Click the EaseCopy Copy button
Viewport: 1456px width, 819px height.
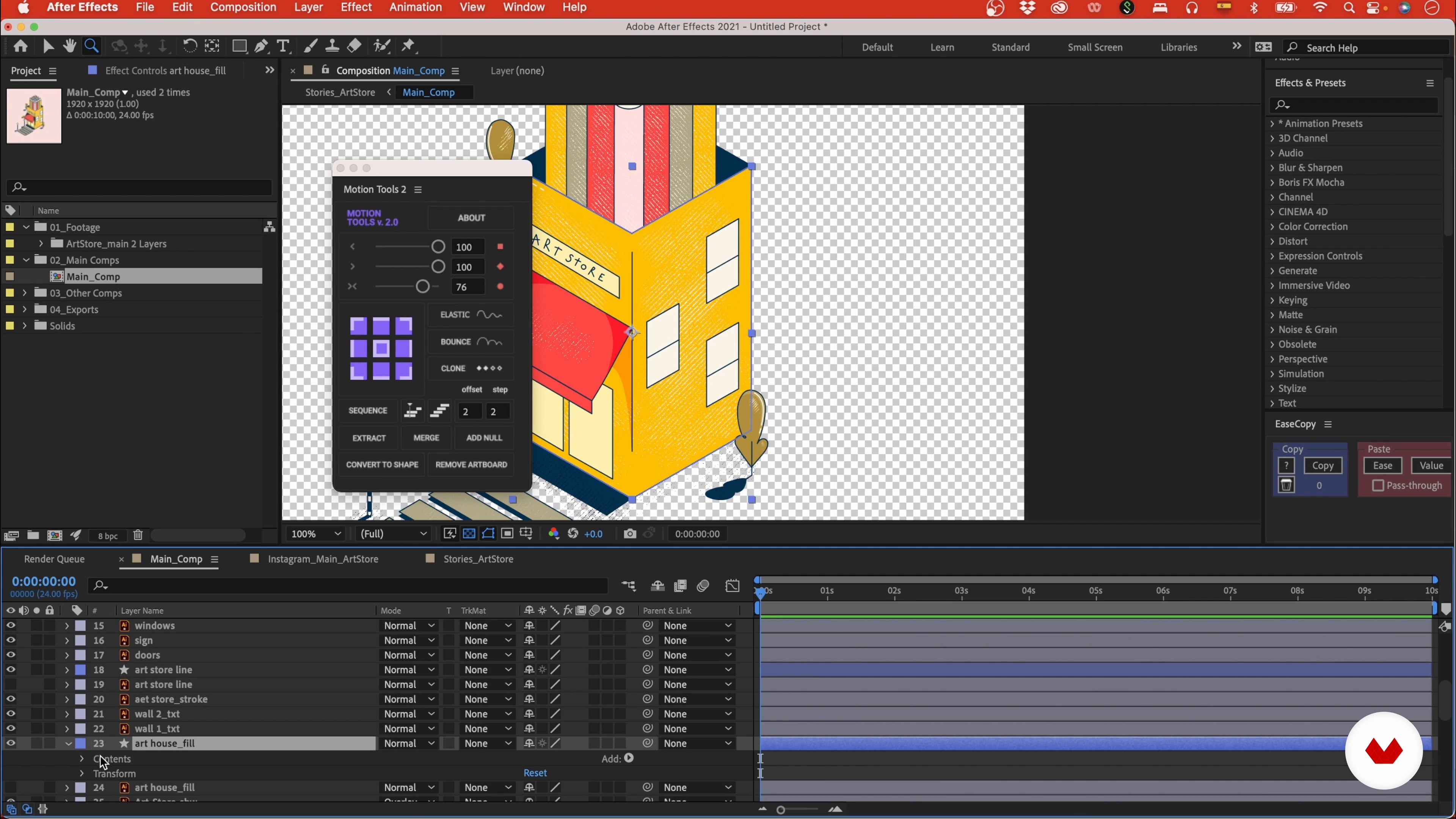pyautogui.click(x=1323, y=466)
